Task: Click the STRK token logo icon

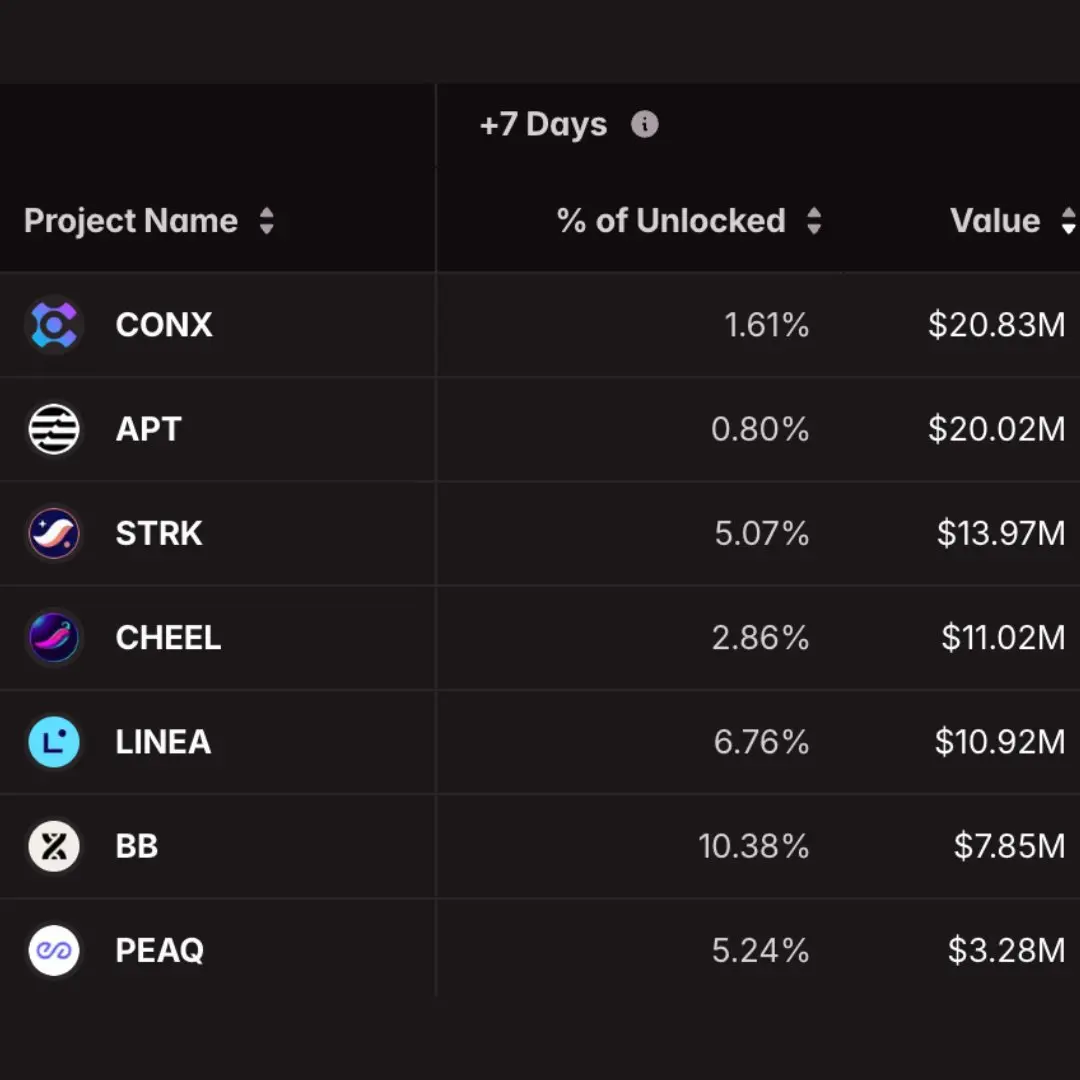Action: pos(54,533)
